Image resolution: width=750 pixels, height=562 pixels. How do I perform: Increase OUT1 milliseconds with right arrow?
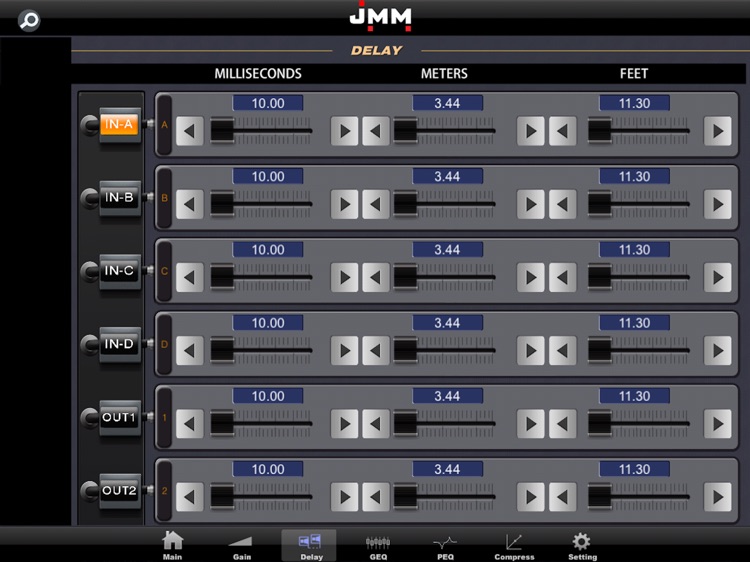coord(344,424)
